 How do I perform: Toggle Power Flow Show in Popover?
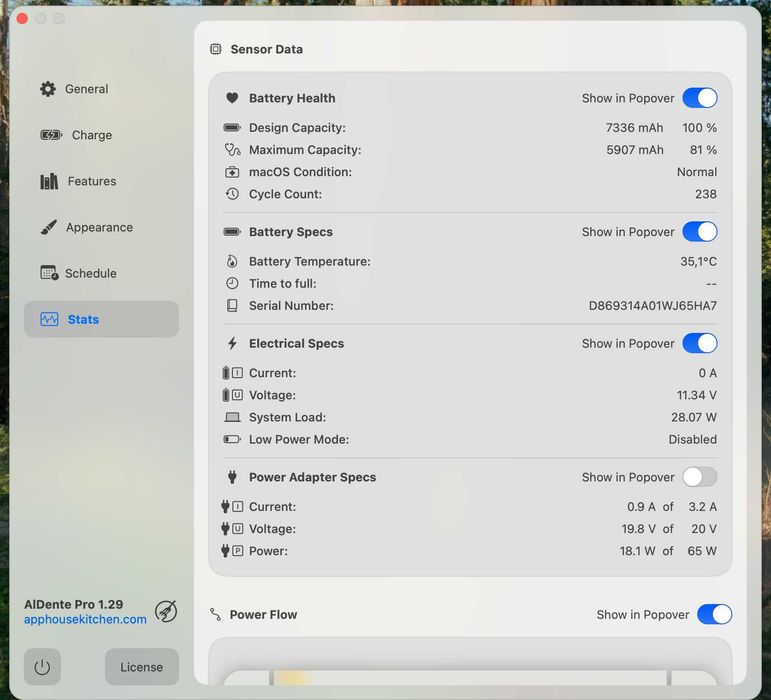pos(714,614)
